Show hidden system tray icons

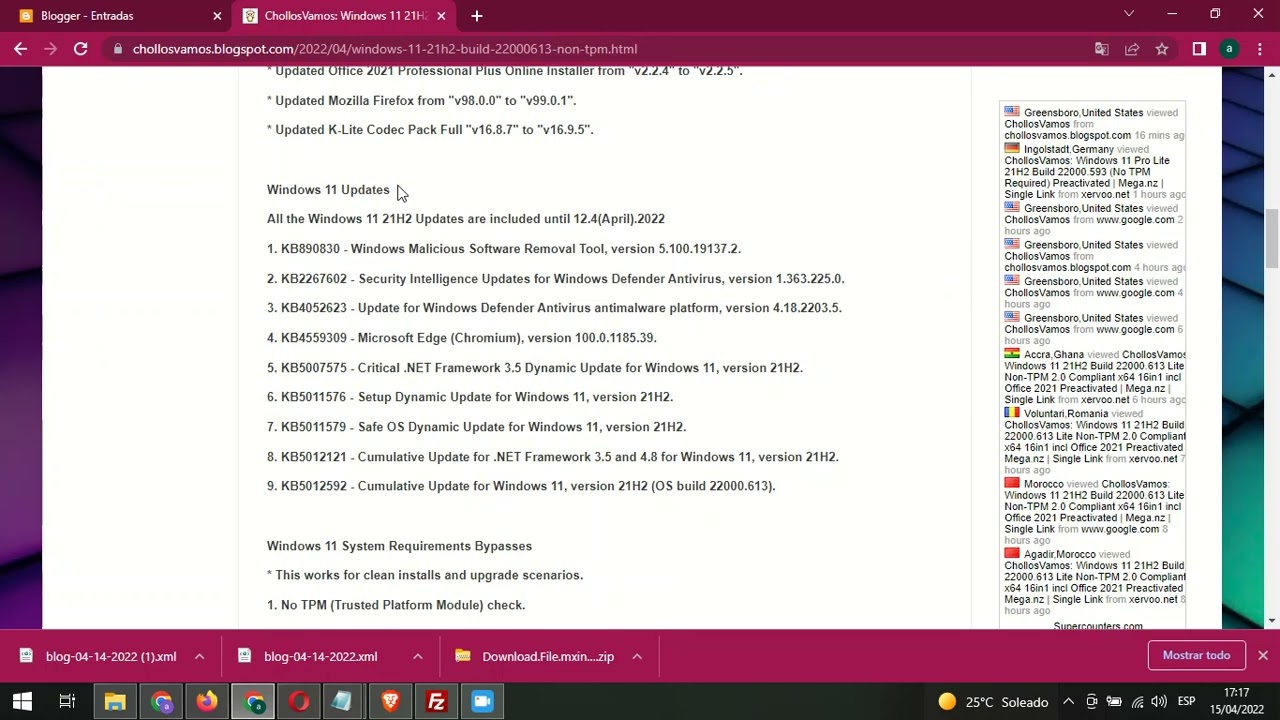click(x=1068, y=702)
